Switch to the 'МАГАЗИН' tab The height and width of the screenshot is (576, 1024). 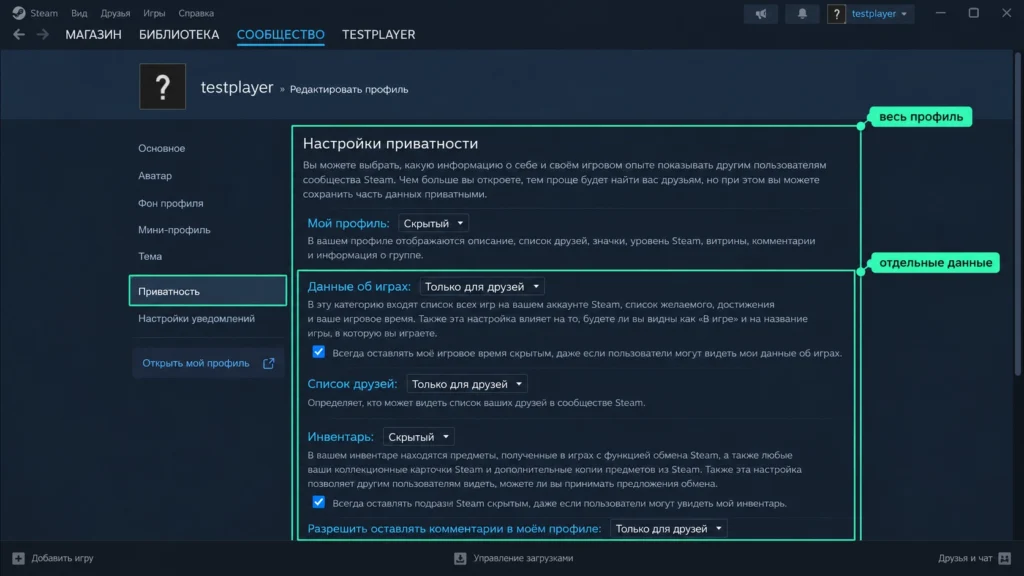(x=93, y=35)
